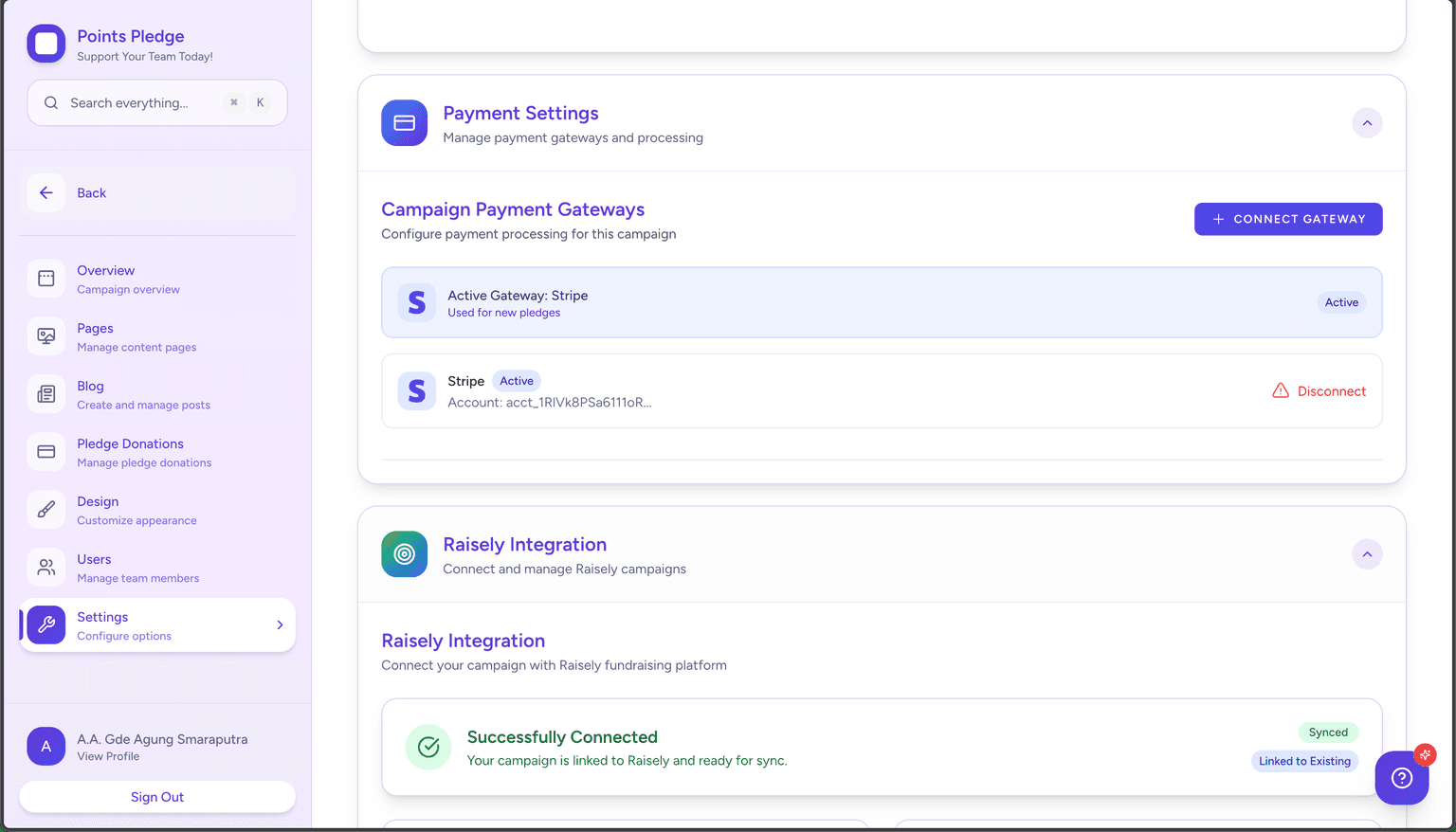
Task: Disconnect the Stripe account
Action: pyautogui.click(x=1319, y=391)
